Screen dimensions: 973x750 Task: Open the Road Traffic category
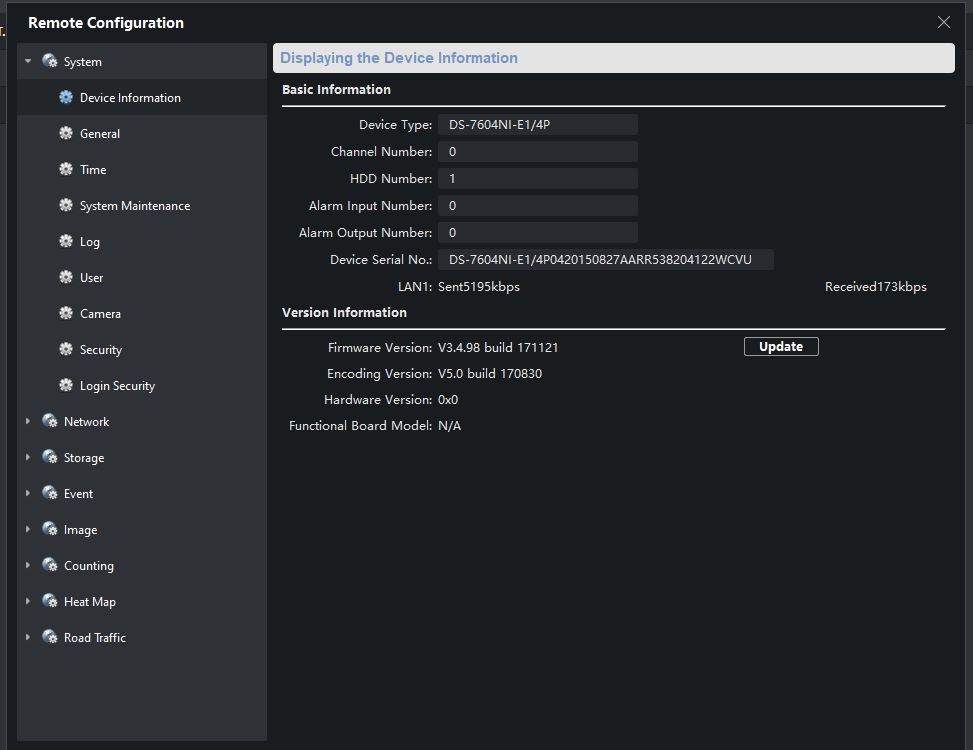tap(94, 638)
